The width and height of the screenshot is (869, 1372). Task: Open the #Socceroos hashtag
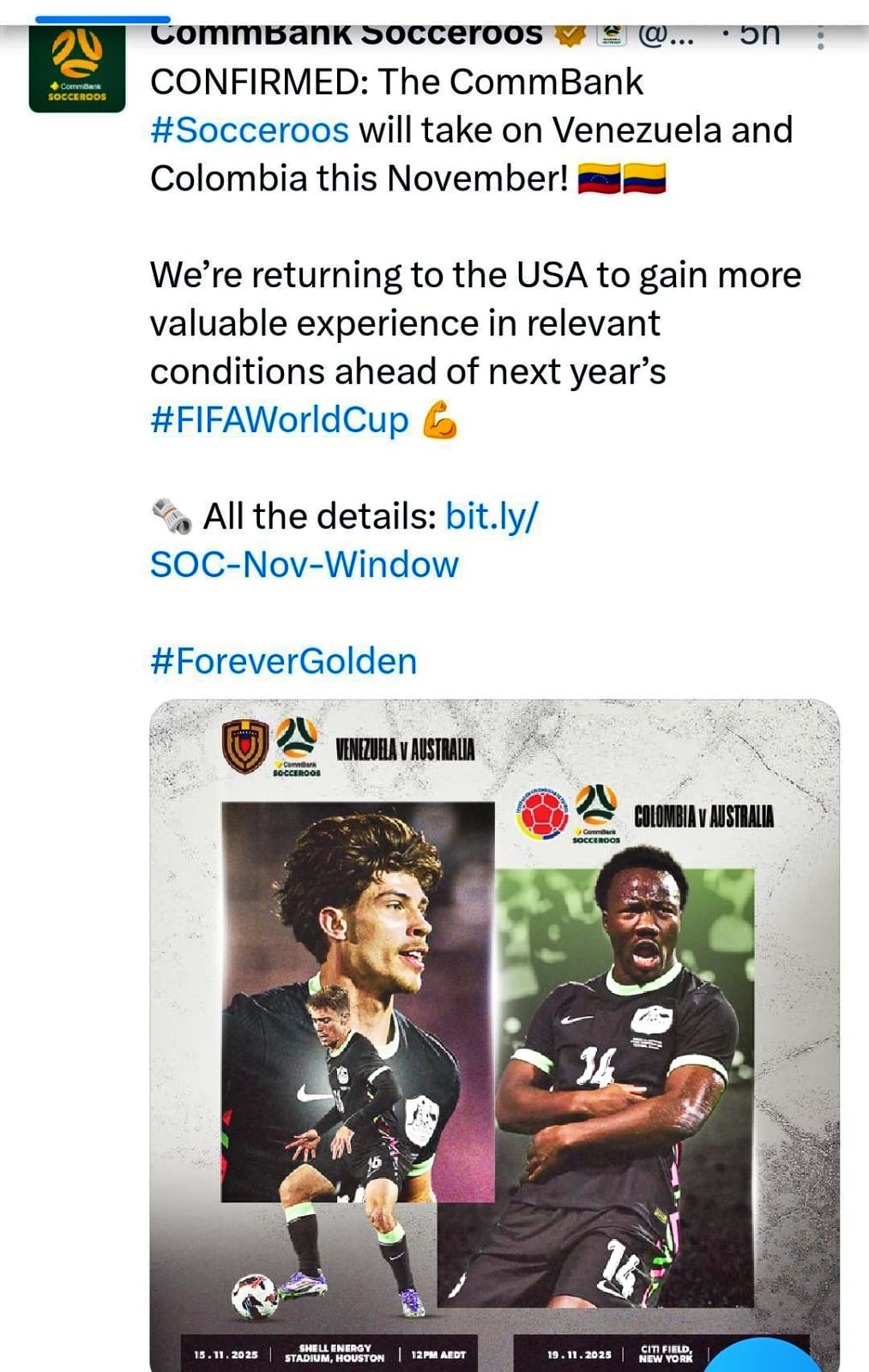(x=250, y=130)
